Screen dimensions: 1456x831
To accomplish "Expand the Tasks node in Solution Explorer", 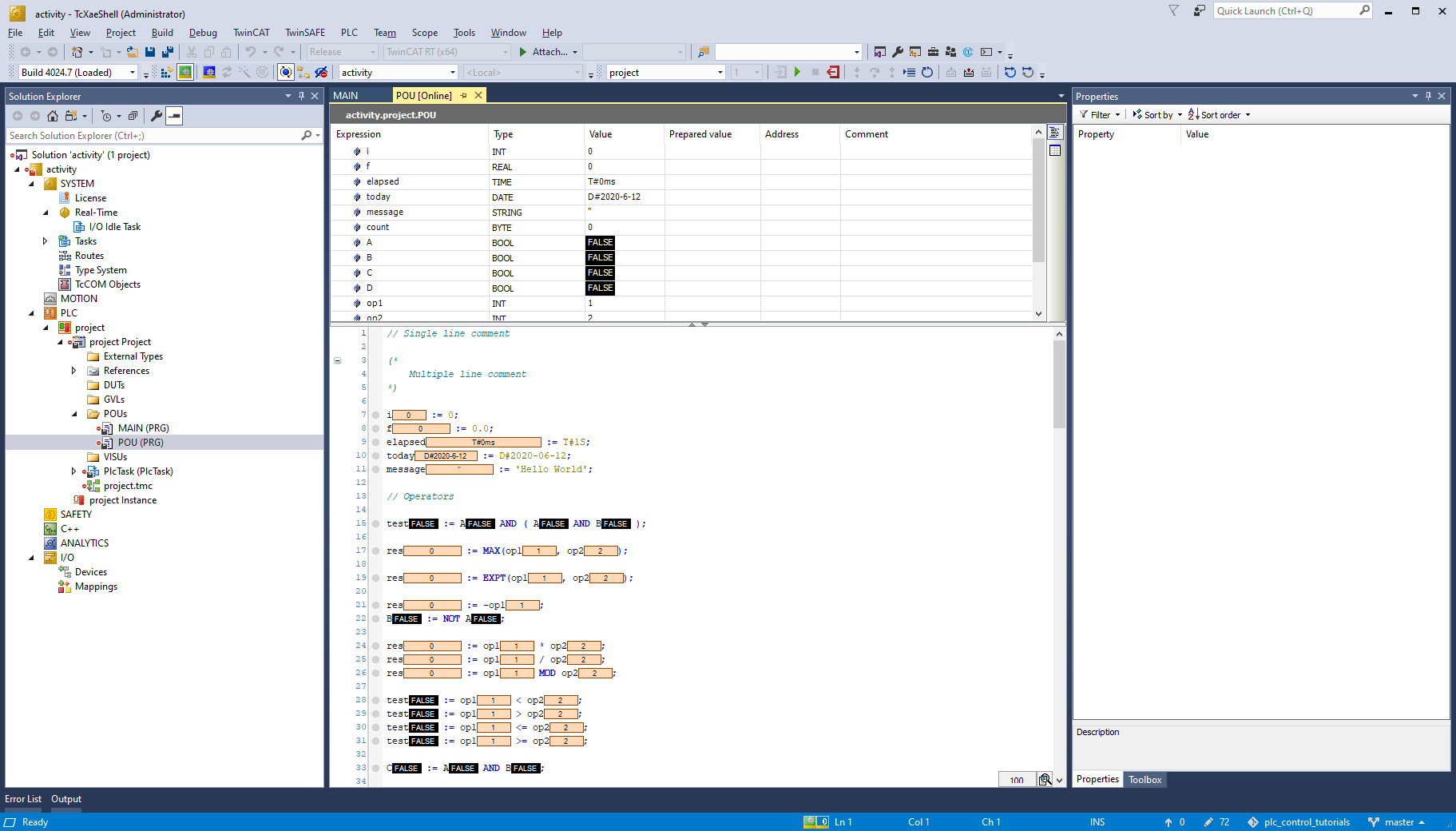I will point(46,241).
